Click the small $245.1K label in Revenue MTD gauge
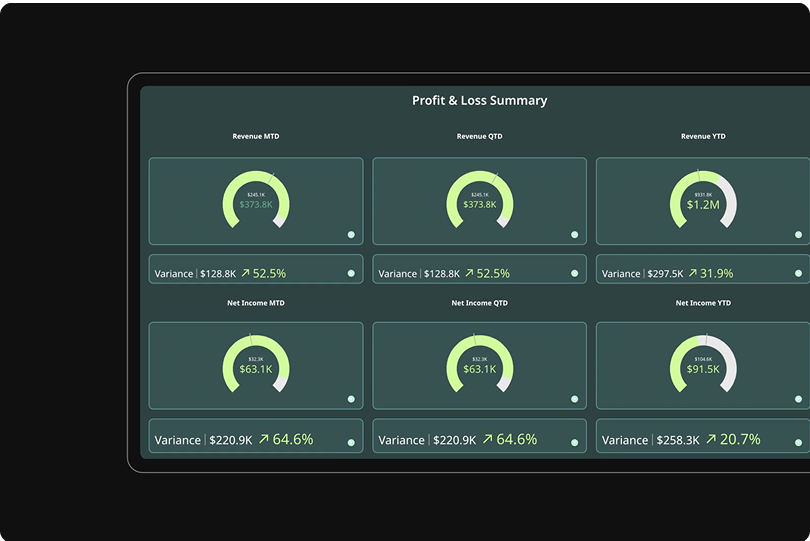This screenshot has width=810, height=541. (x=256, y=195)
